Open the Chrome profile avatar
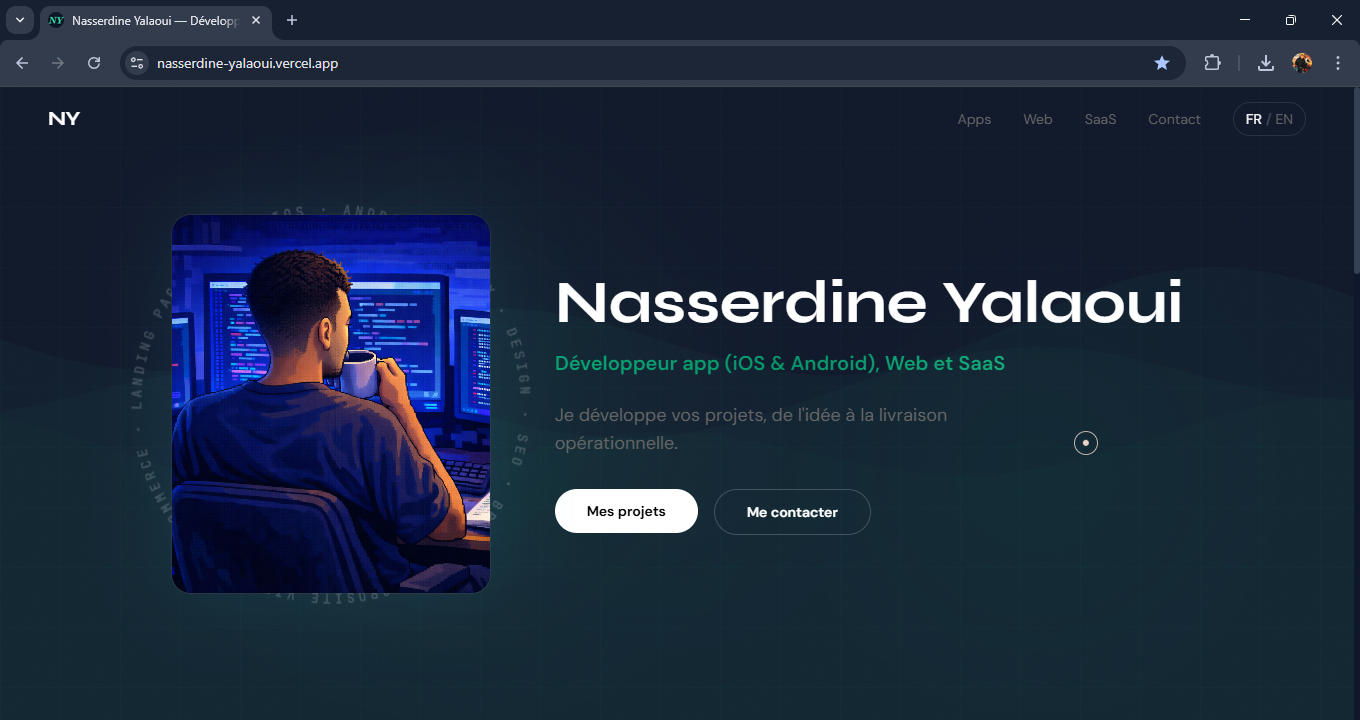Viewport: 1360px width, 720px height. [1302, 63]
